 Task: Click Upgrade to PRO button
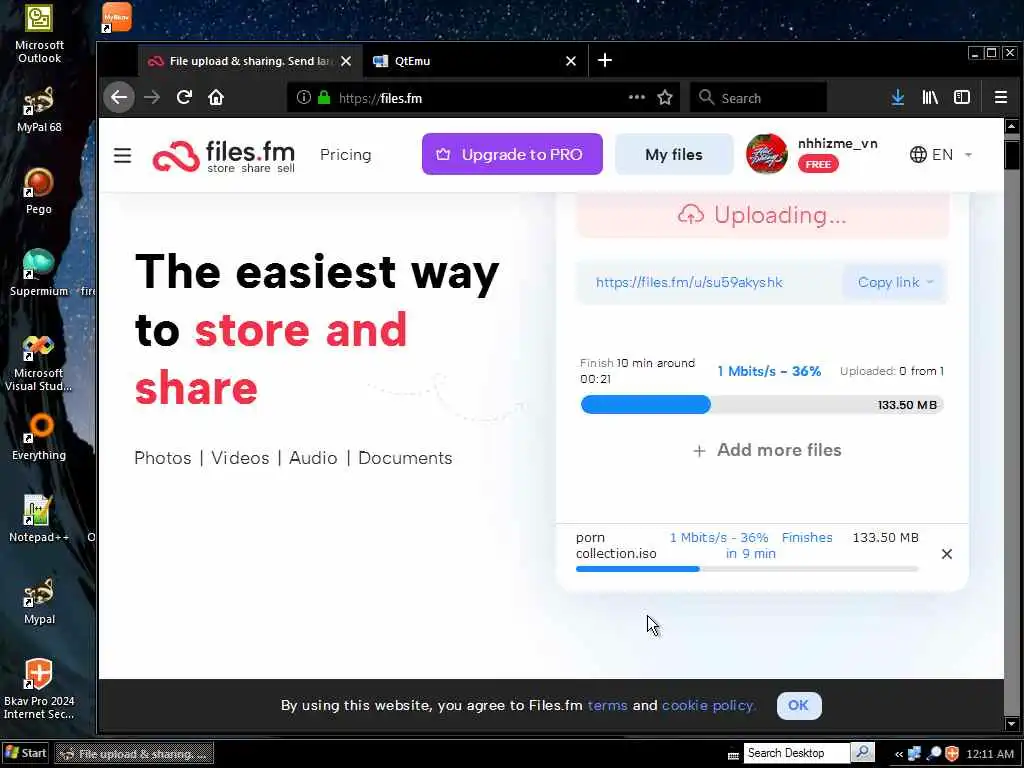512,154
